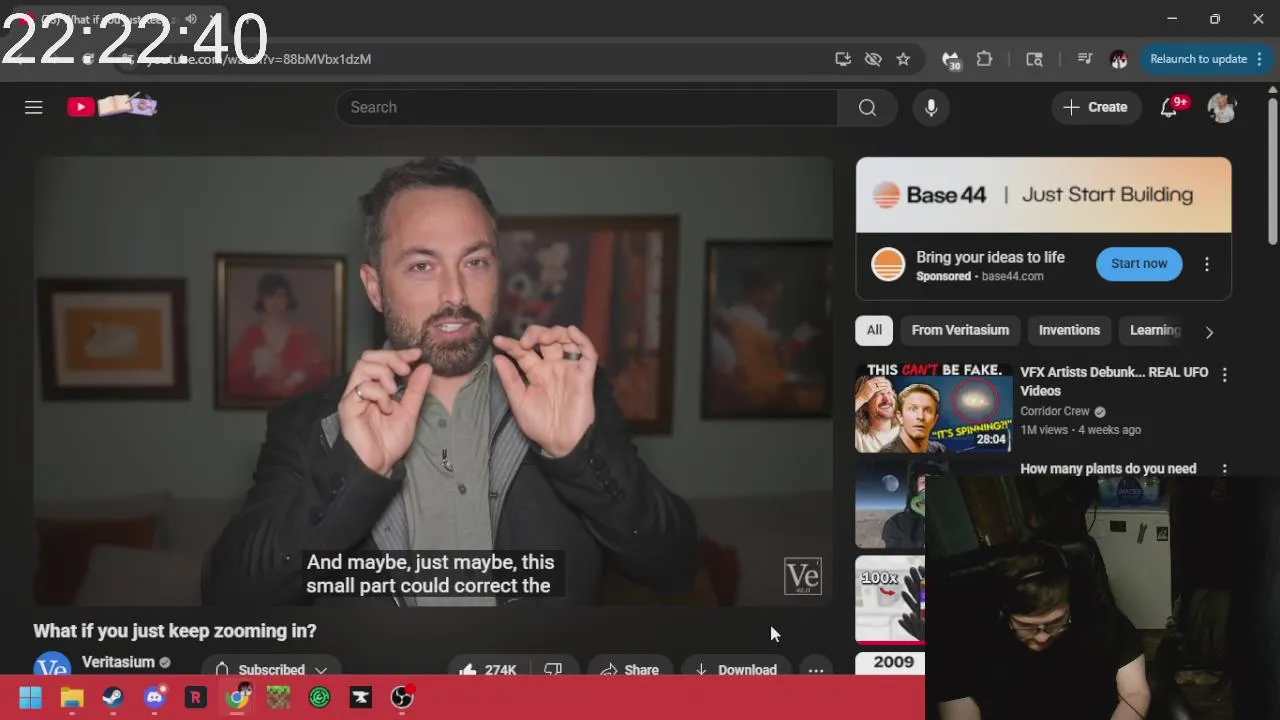Open Corridor Crew channel link
Image resolution: width=1280 pixels, height=720 pixels.
1054,411
